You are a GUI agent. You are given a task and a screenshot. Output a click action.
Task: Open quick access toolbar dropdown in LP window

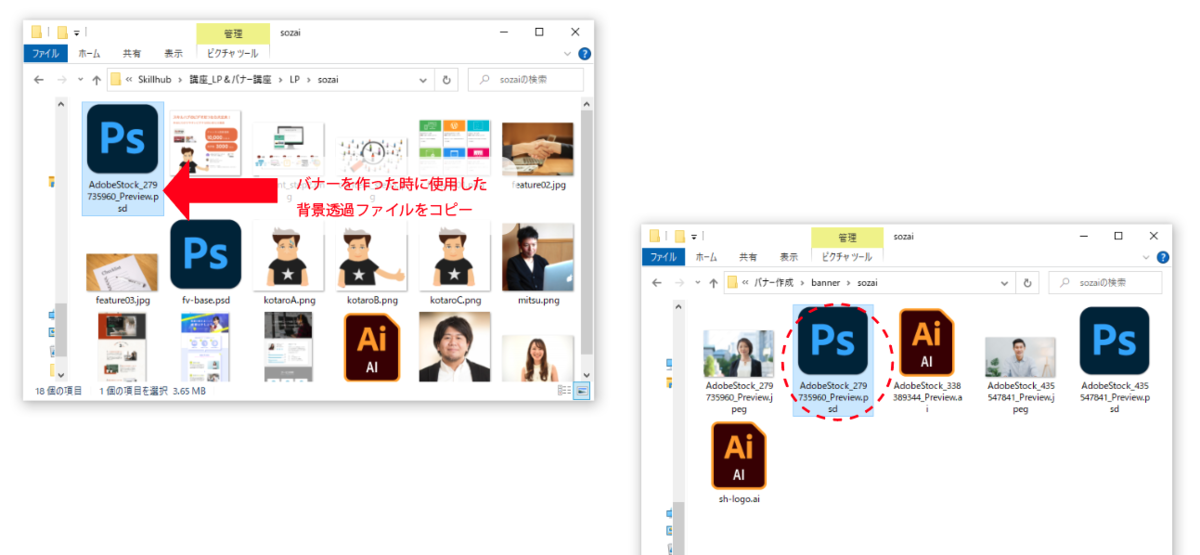pyautogui.click(x=76, y=33)
